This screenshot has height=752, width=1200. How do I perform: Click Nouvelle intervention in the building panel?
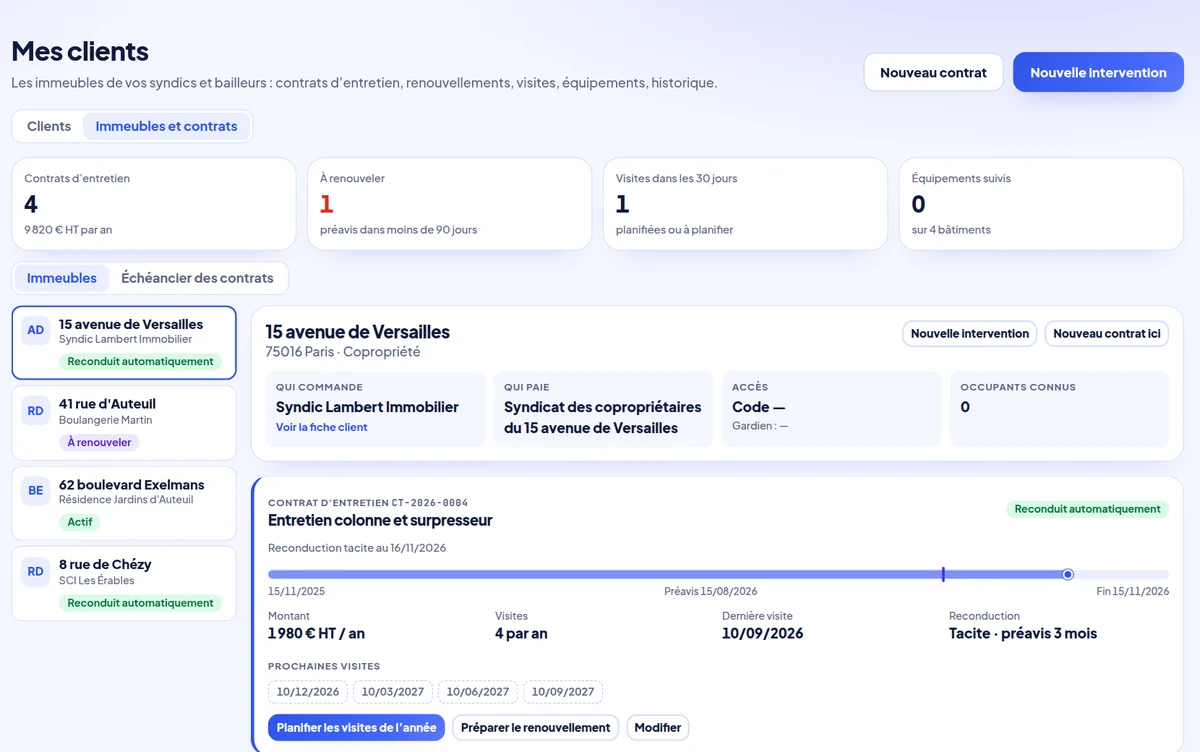(x=970, y=334)
